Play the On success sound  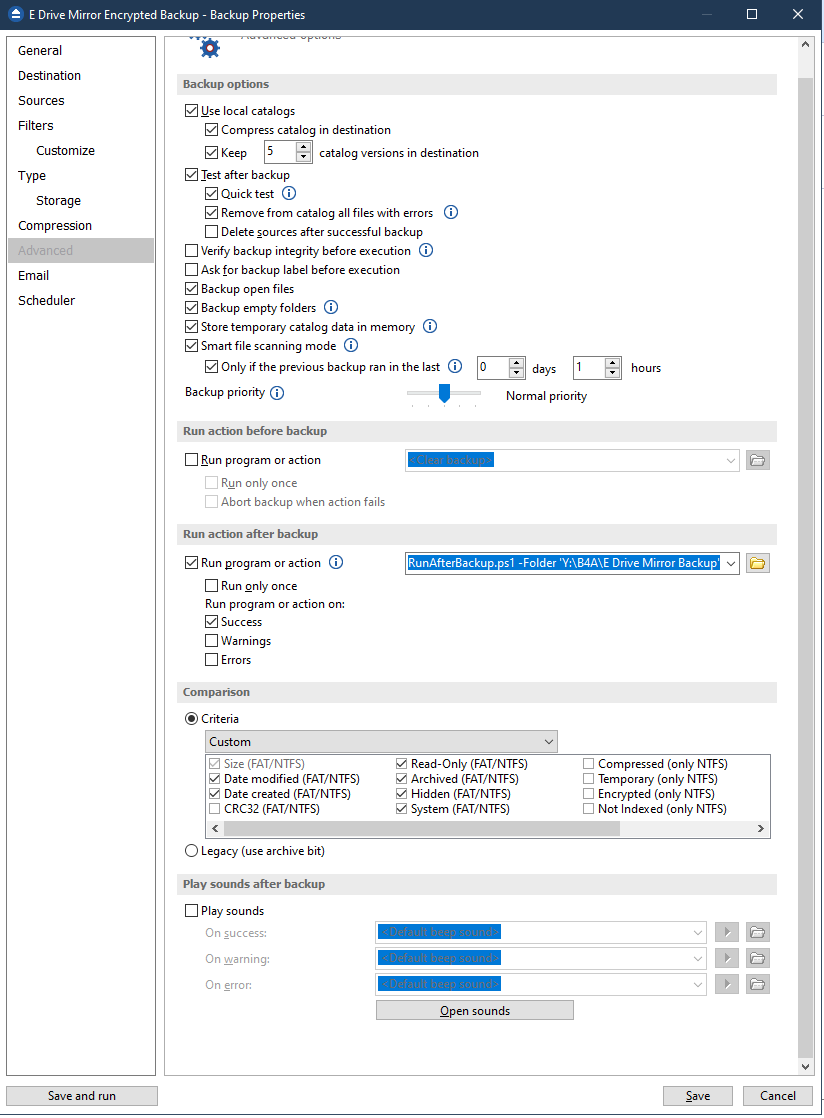pos(727,932)
